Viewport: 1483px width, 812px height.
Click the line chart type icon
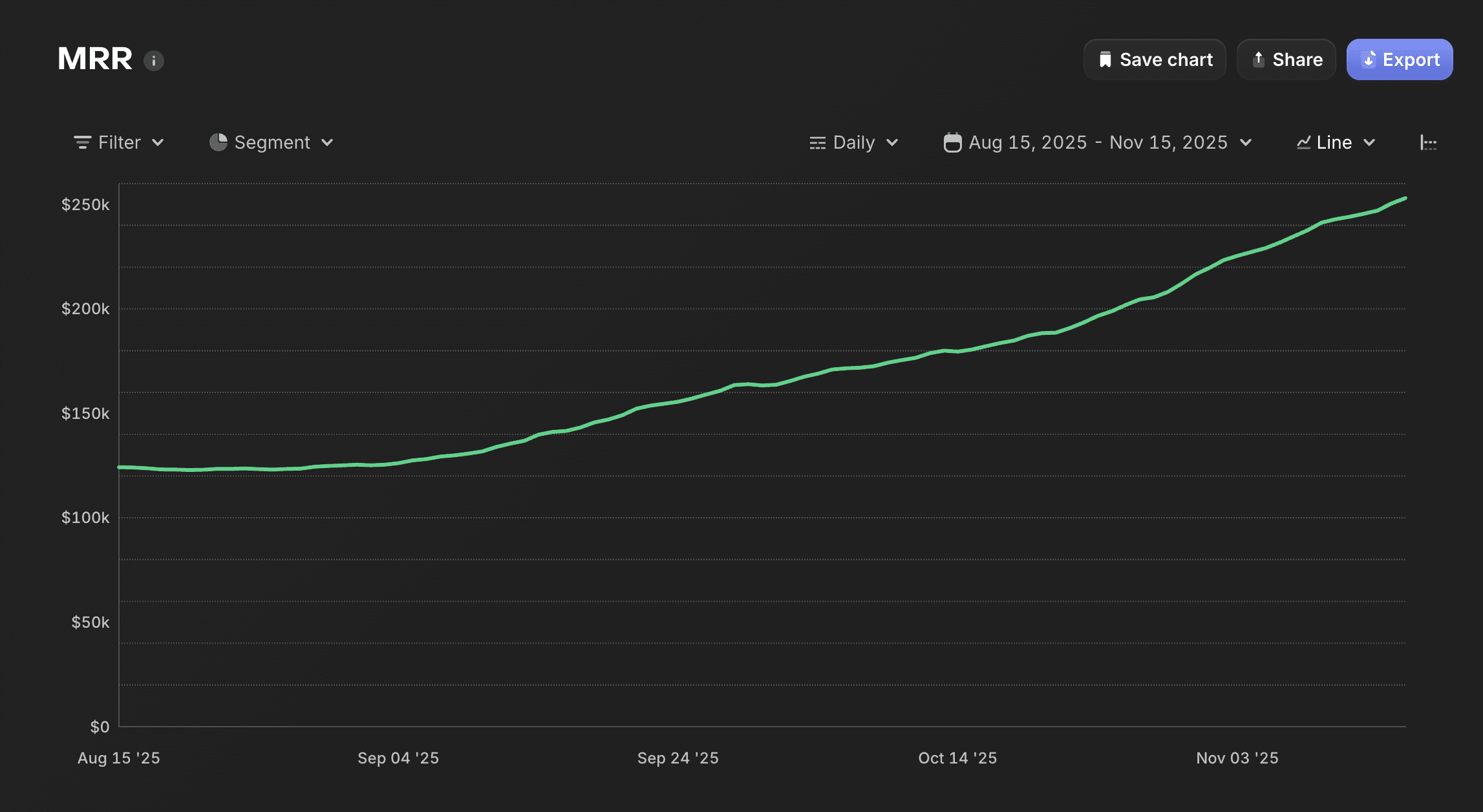[x=1303, y=142]
